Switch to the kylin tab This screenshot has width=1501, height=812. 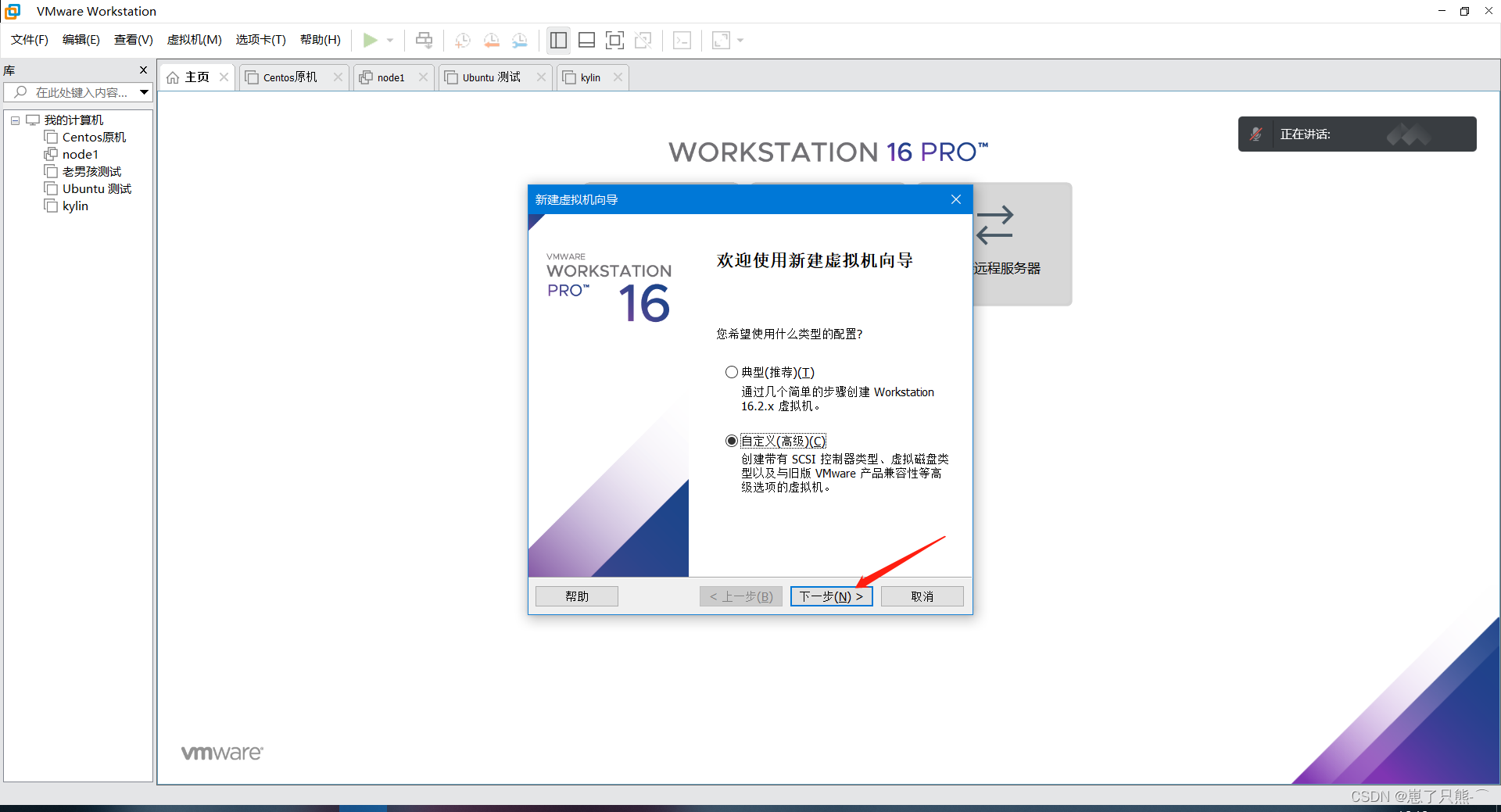tap(590, 77)
